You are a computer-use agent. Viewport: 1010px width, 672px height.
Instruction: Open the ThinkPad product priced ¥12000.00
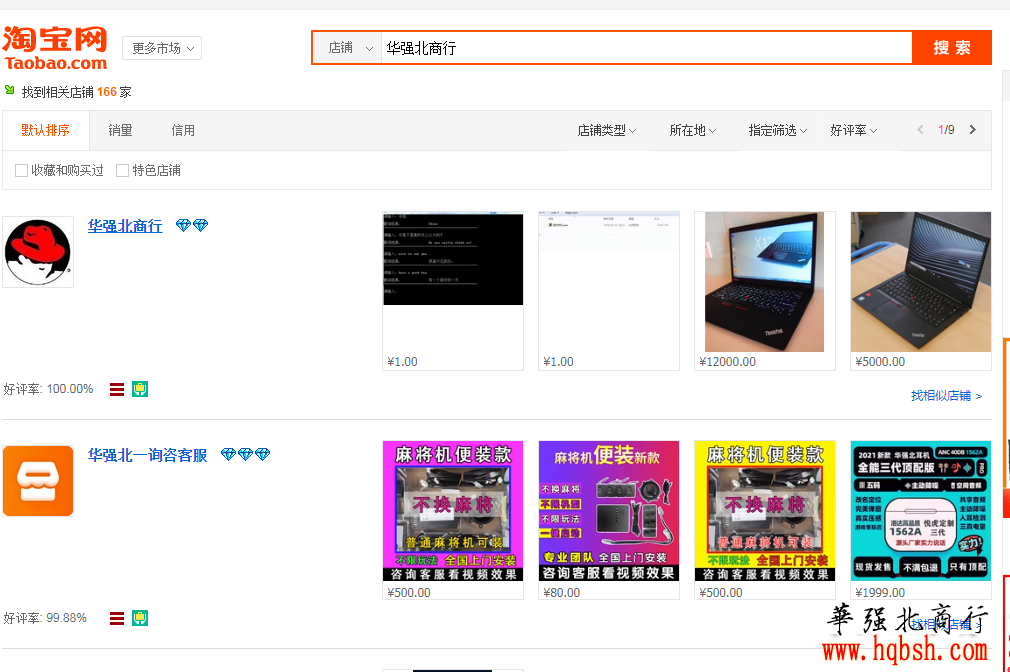765,282
